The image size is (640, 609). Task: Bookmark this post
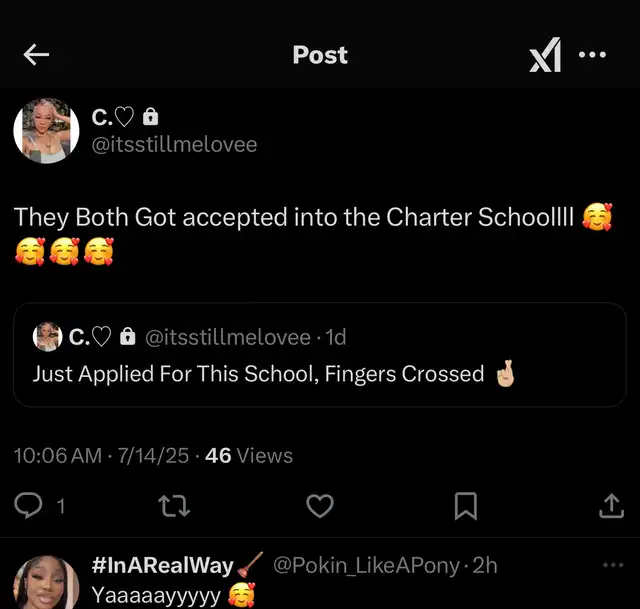(x=465, y=507)
